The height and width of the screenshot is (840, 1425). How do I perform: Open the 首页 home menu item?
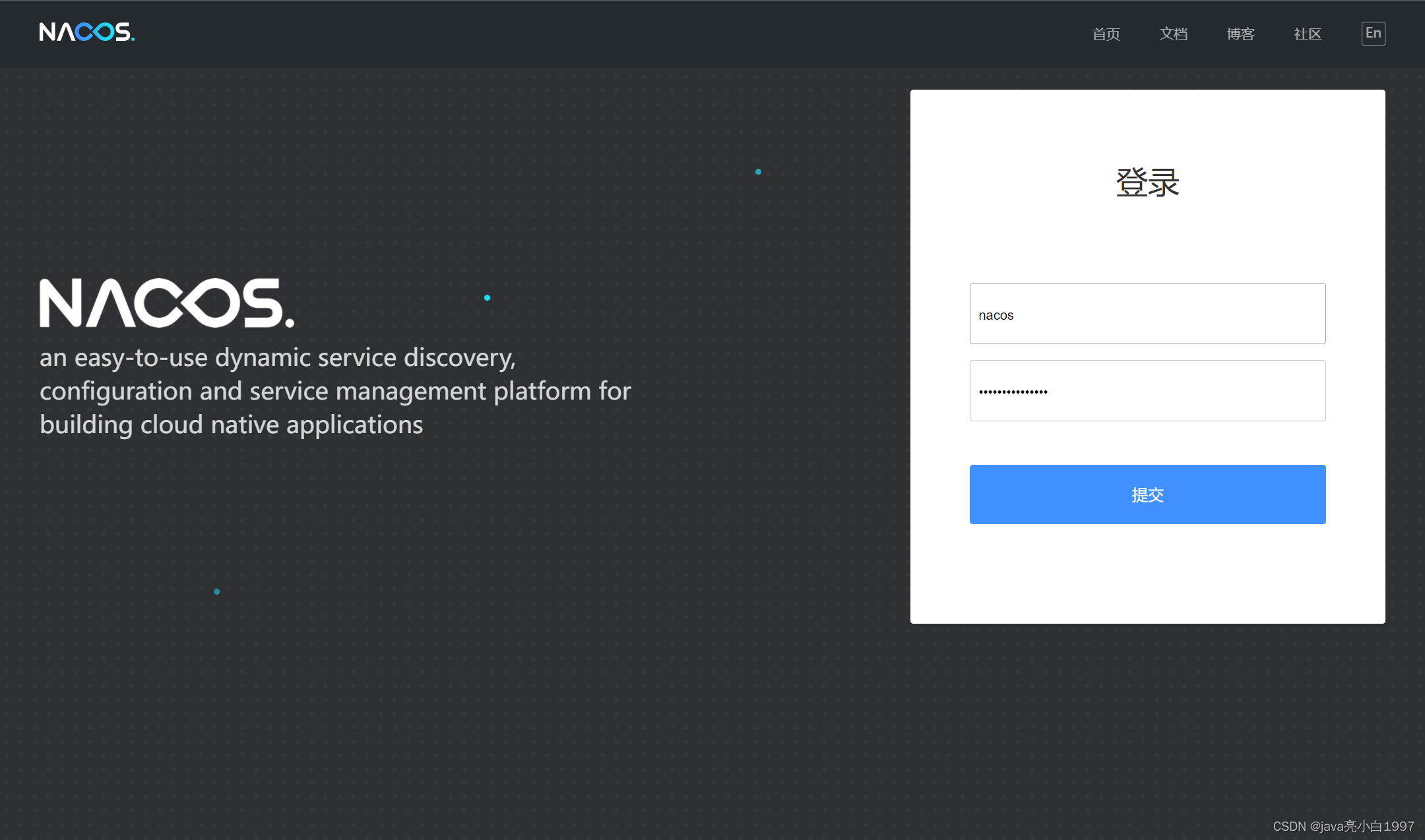click(1106, 34)
